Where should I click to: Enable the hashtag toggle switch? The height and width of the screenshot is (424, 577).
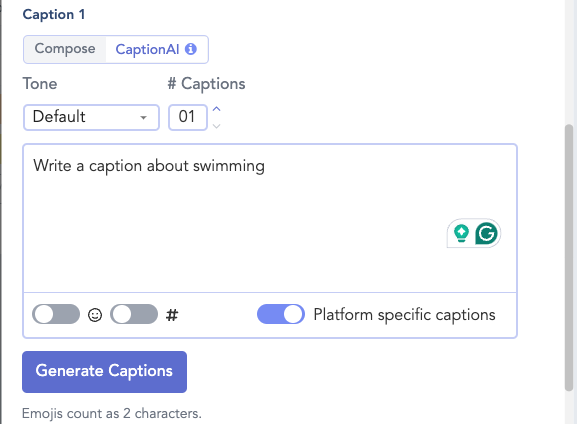(x=134, y=314)
